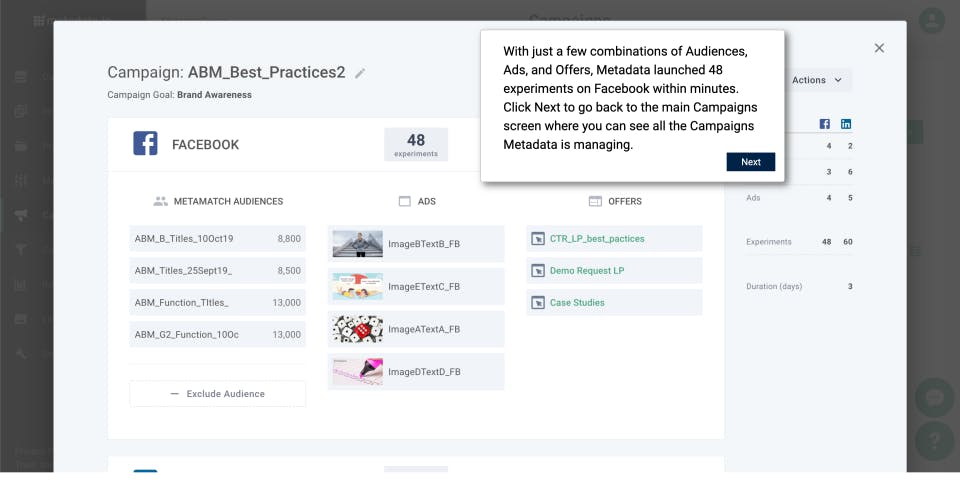Click the pencil icon to edit campaign name
The width and height of the screenshot is (960, 485).
click(x=360, y=73)
